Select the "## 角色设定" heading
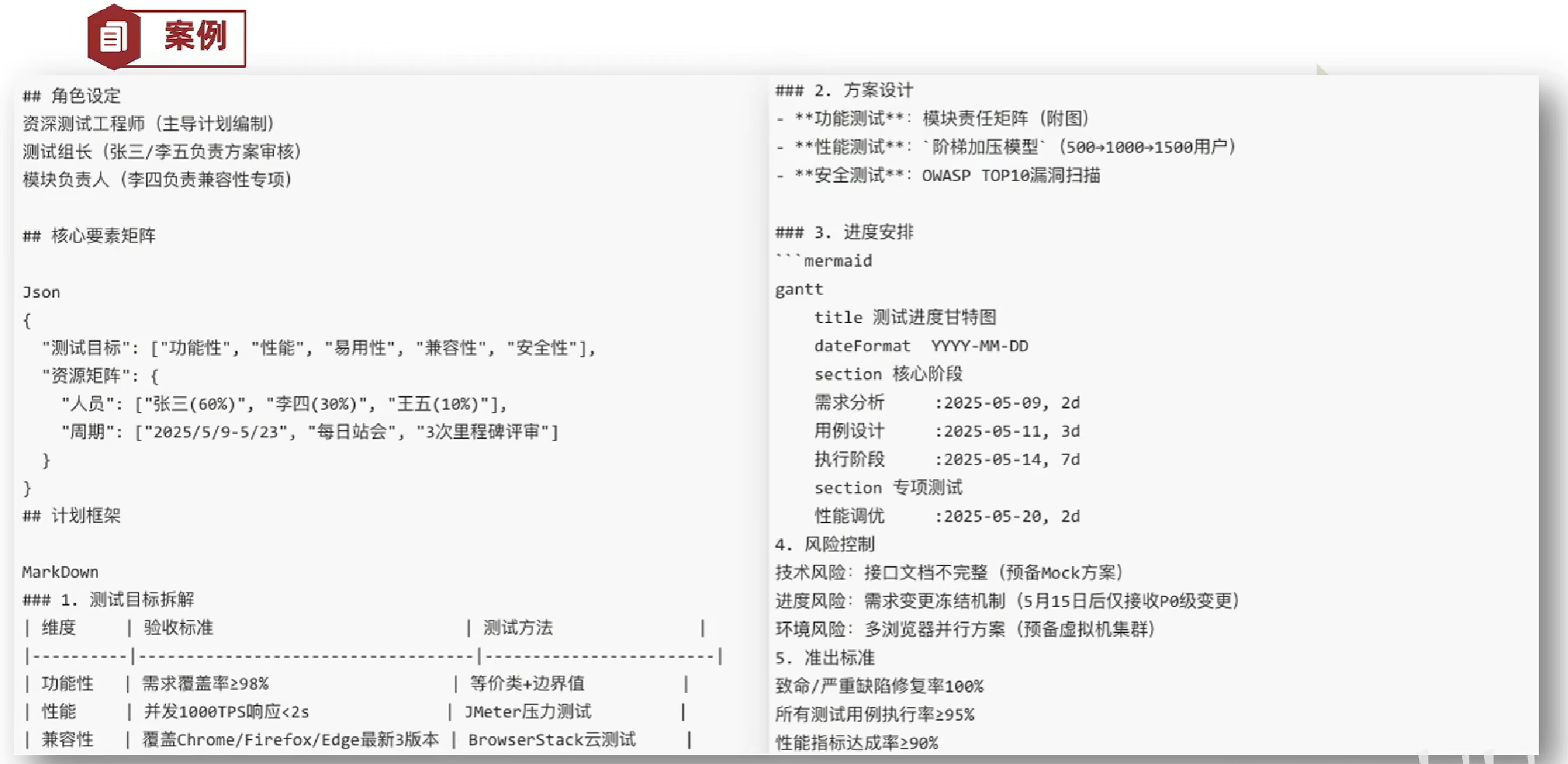Viewport: 1568px width, 764px height. (x=72, y=96)
